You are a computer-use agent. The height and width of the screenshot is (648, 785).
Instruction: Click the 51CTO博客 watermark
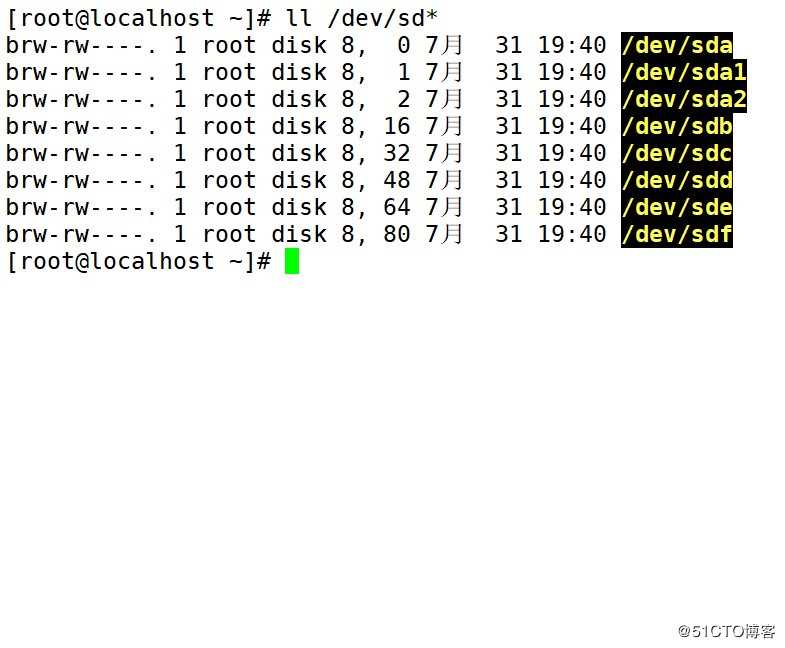pyautogui.click(x=726, y=631)
